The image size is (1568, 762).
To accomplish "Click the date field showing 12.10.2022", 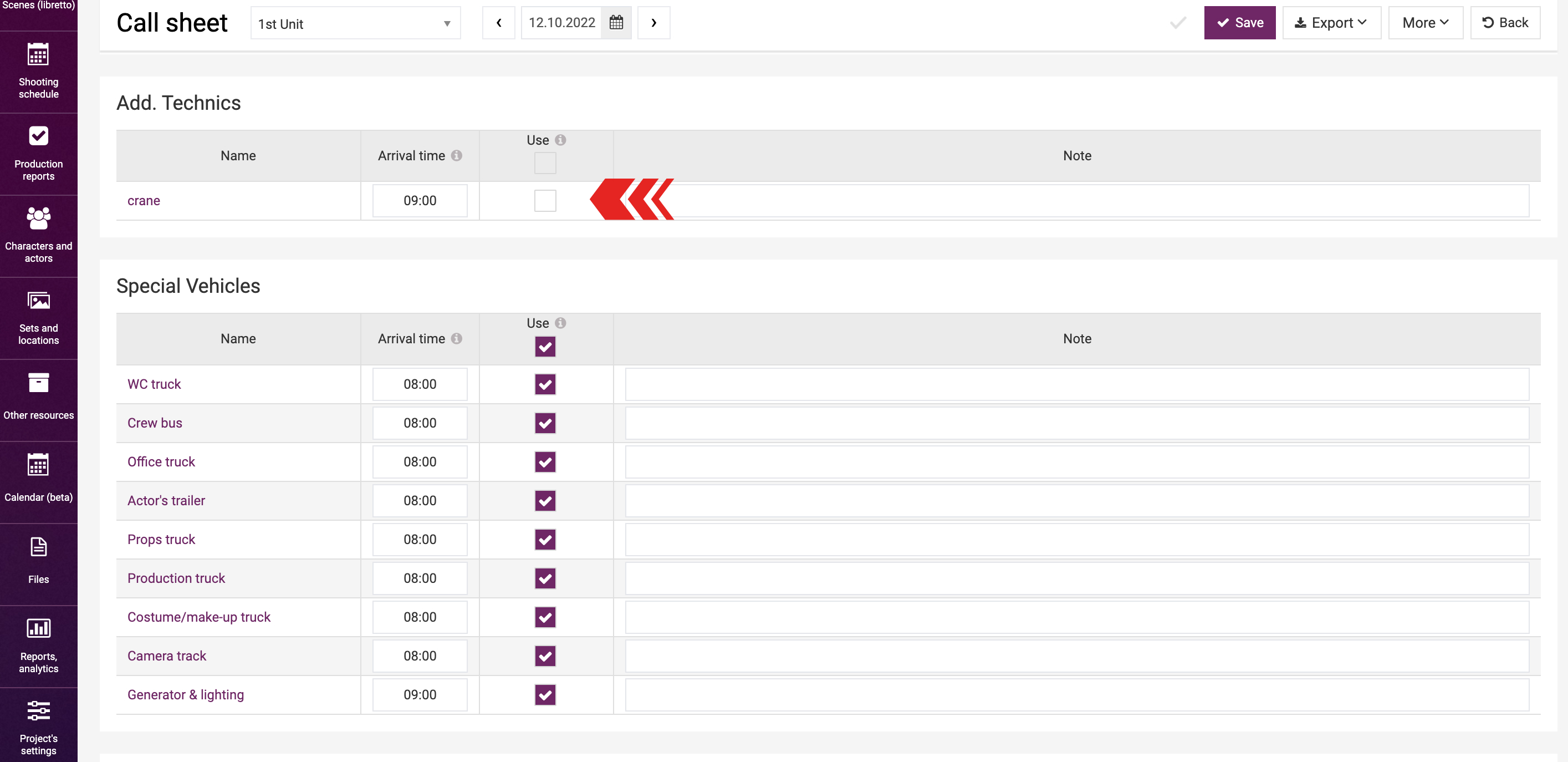I will [561, 23].
